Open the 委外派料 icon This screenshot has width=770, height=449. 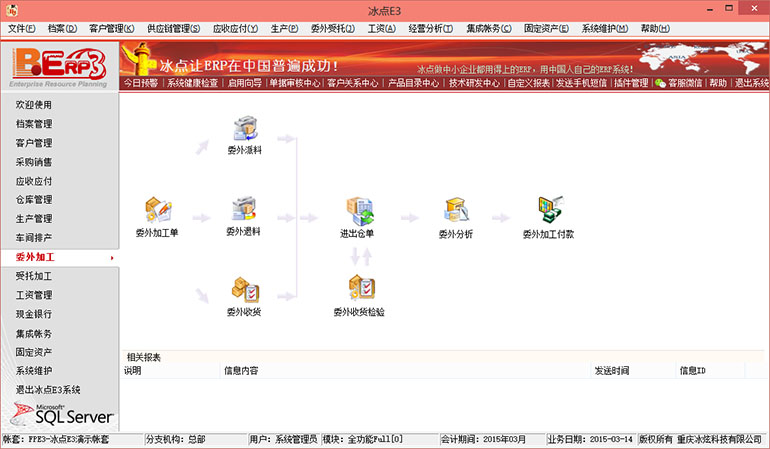pyautogui.click(x=246, y=129)
